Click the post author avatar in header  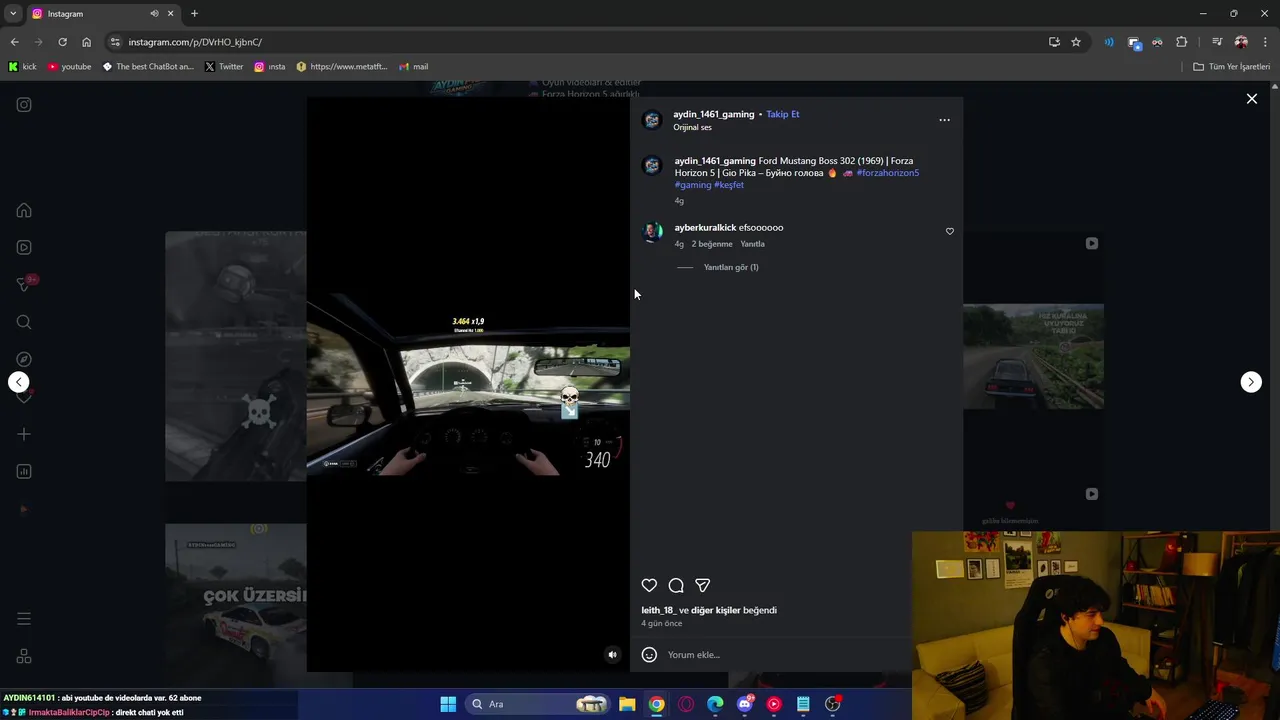click(x=652, y=120)
